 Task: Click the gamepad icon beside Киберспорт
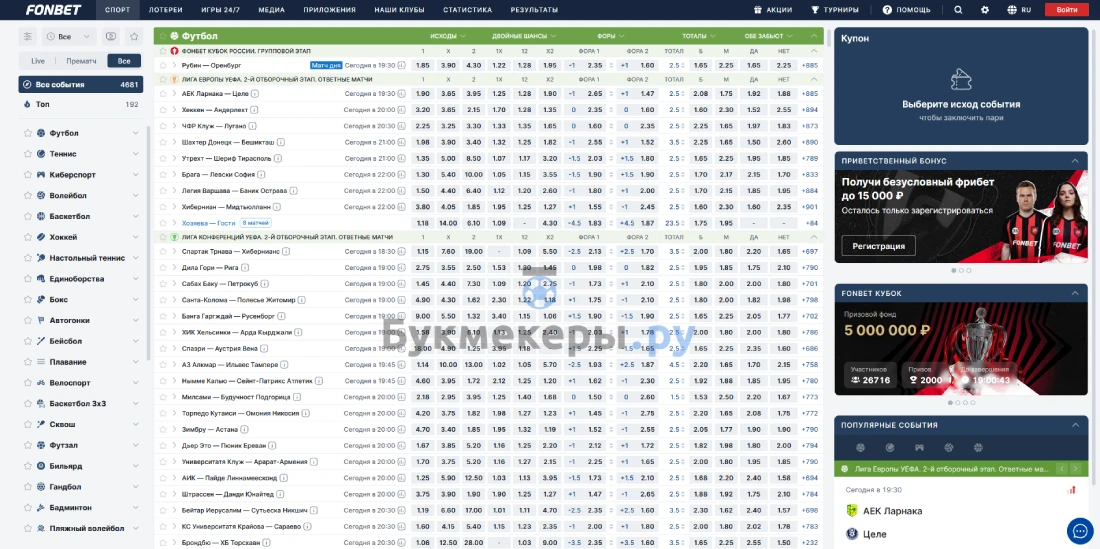pyautogui.click(x=41, y=175)
